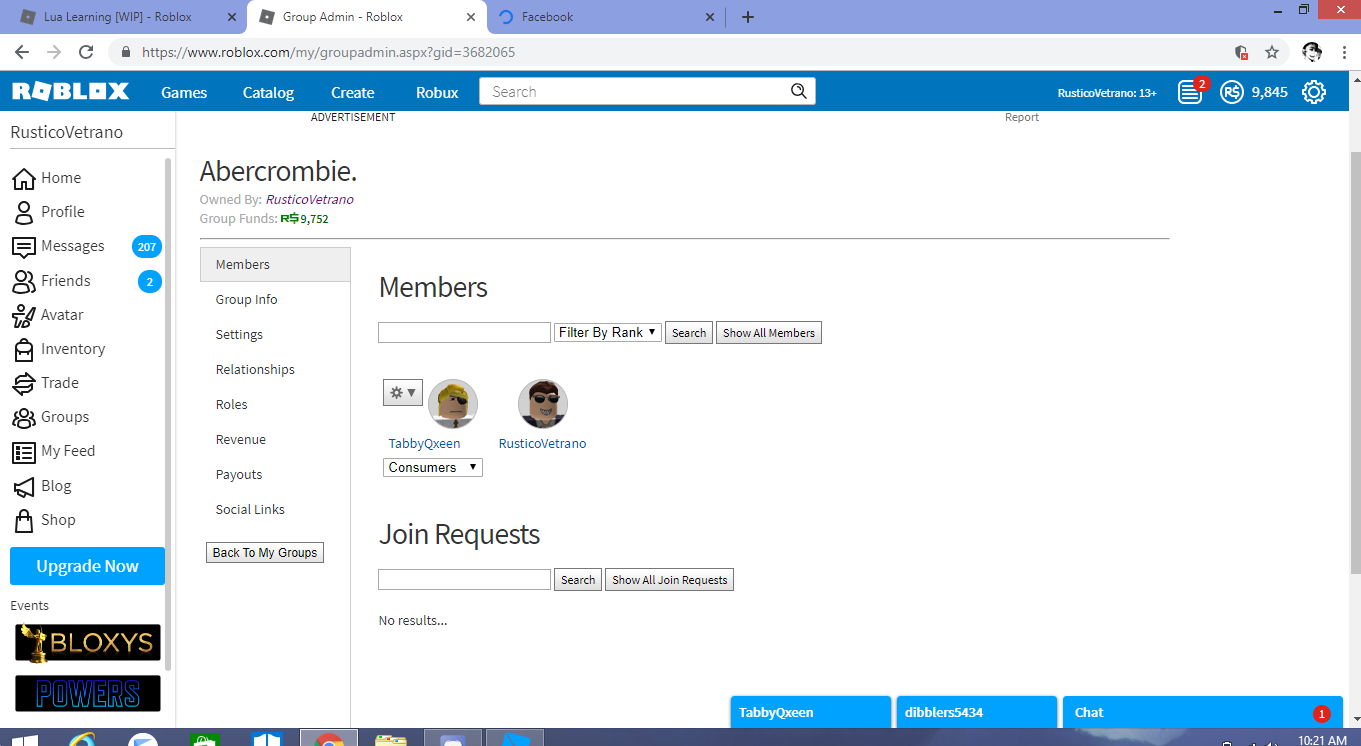Screen dimensions: 1361x746
Task: Click the Back To My Groups button
Action: (265, 552)
